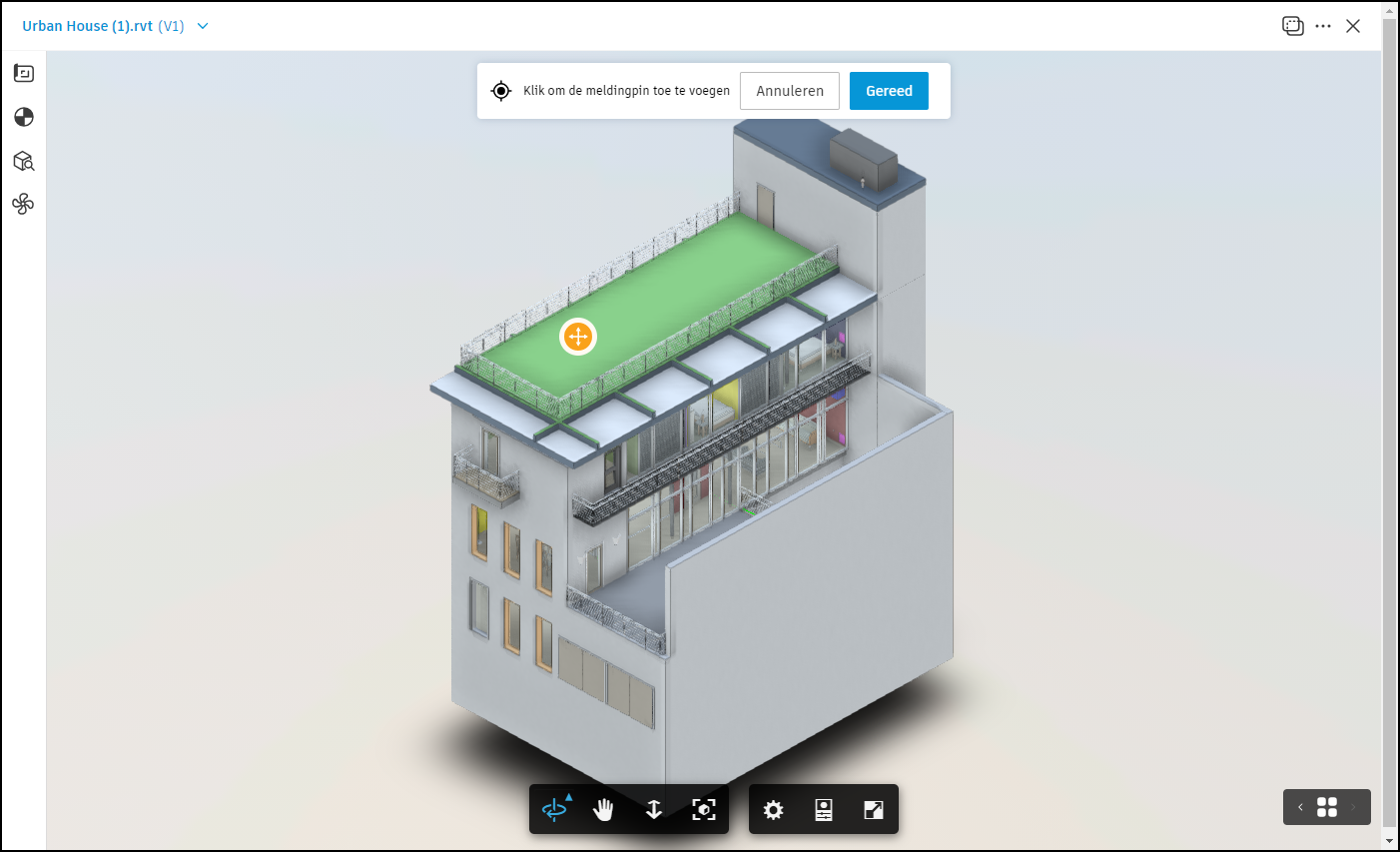Click the blue Gereed button
This screenshot has width=1400, height=852.
889,91
